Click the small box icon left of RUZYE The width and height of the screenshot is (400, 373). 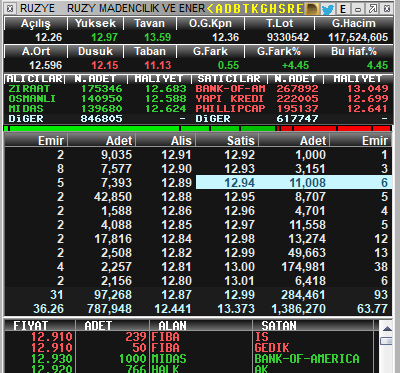tap(10, 9)
